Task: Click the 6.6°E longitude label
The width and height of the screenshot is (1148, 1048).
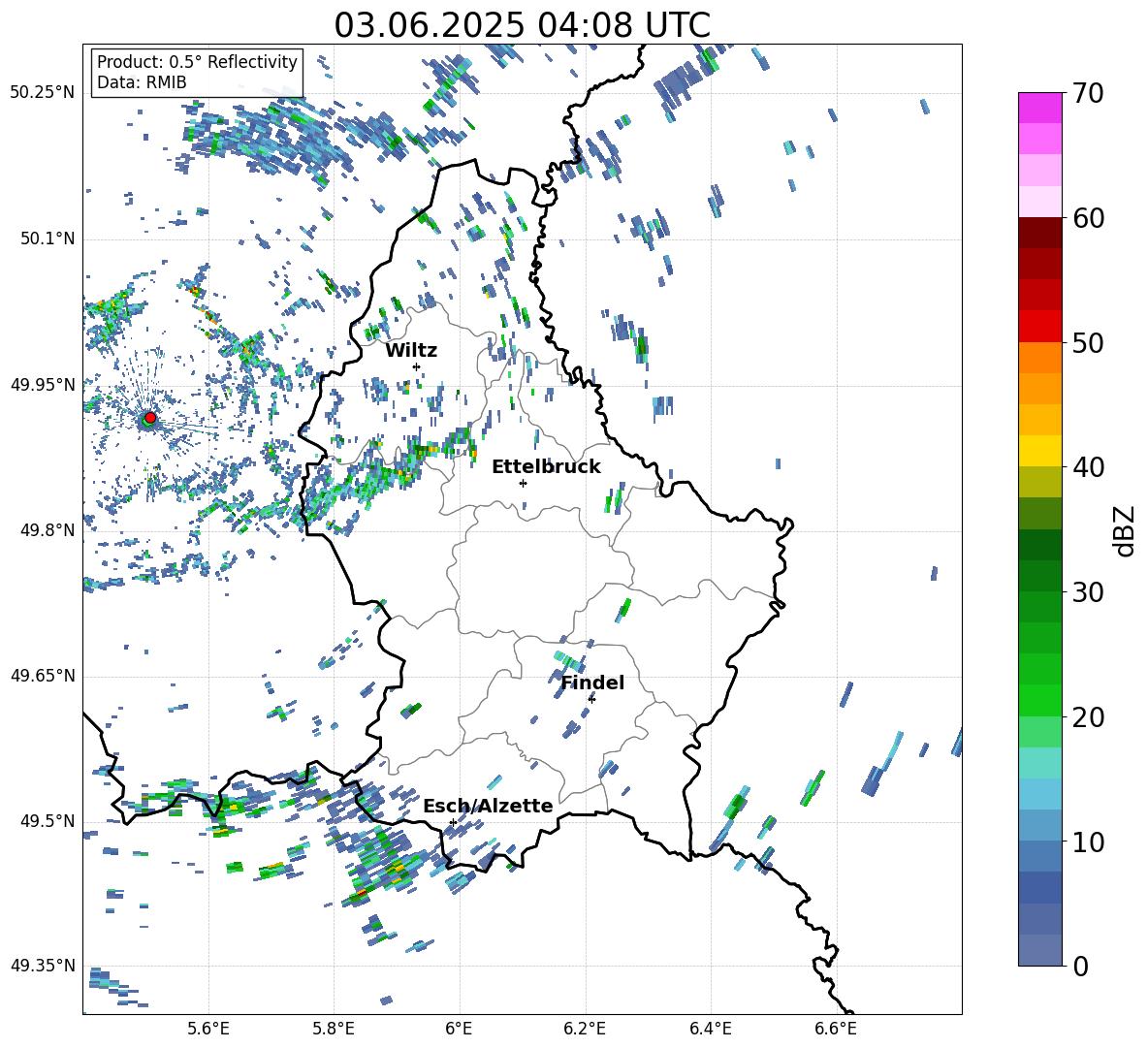Action: tap(836, 1029)
